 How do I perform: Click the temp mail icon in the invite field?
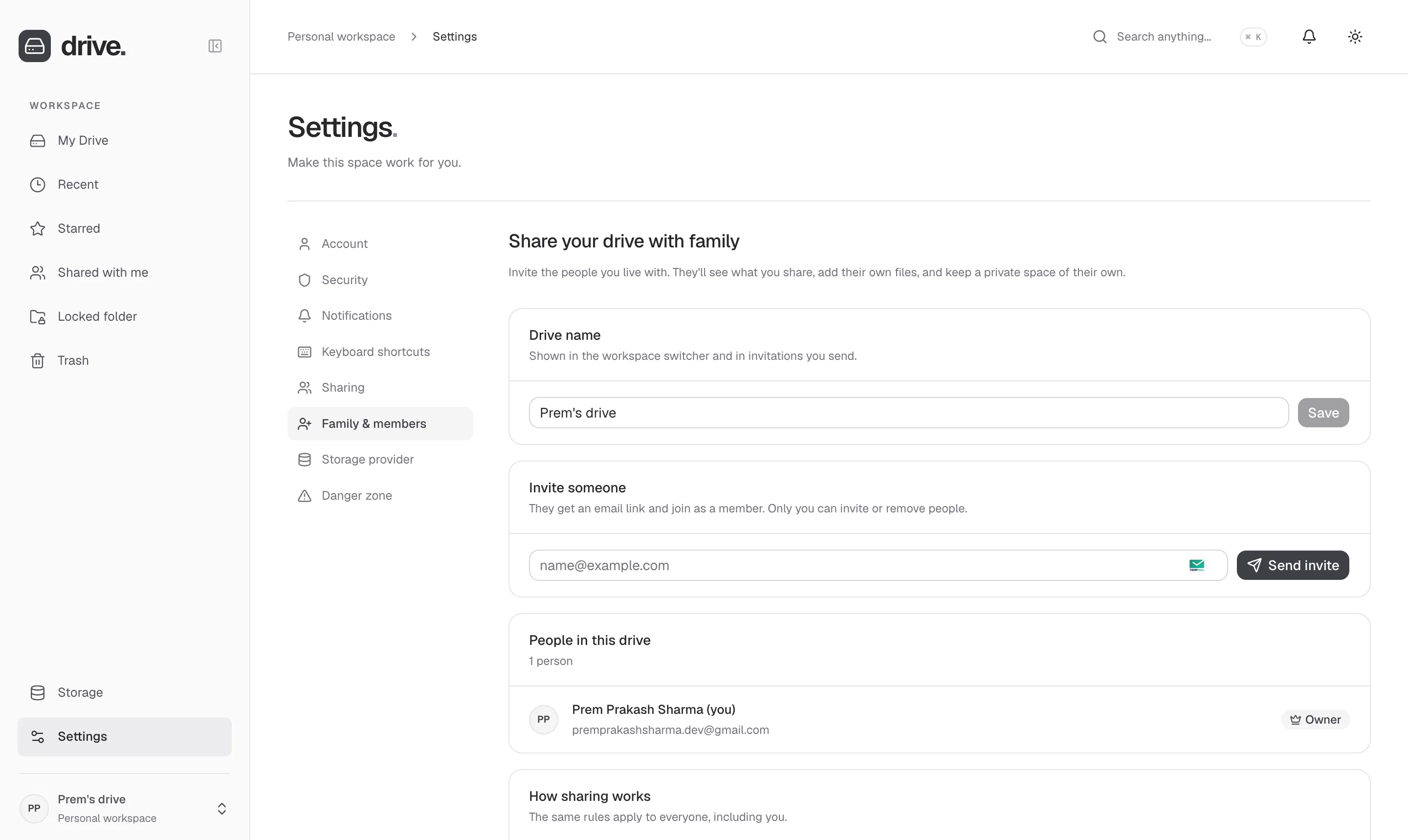point(1196,565)
